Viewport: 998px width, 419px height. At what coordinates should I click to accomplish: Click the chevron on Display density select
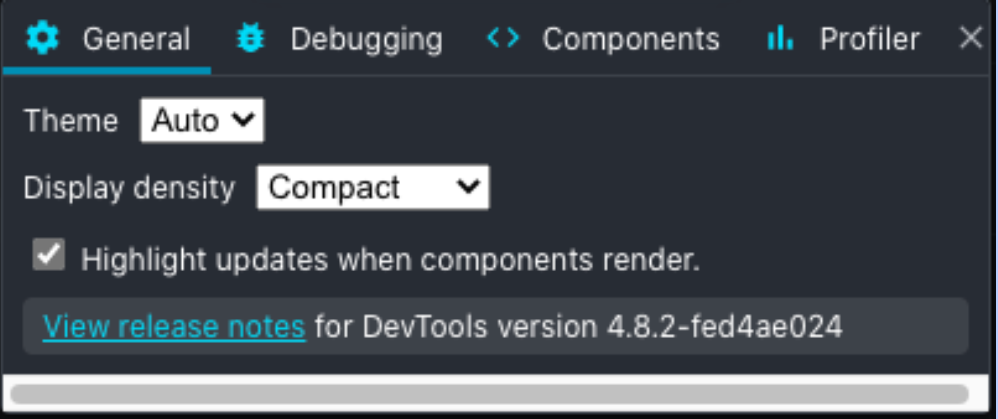468,187
